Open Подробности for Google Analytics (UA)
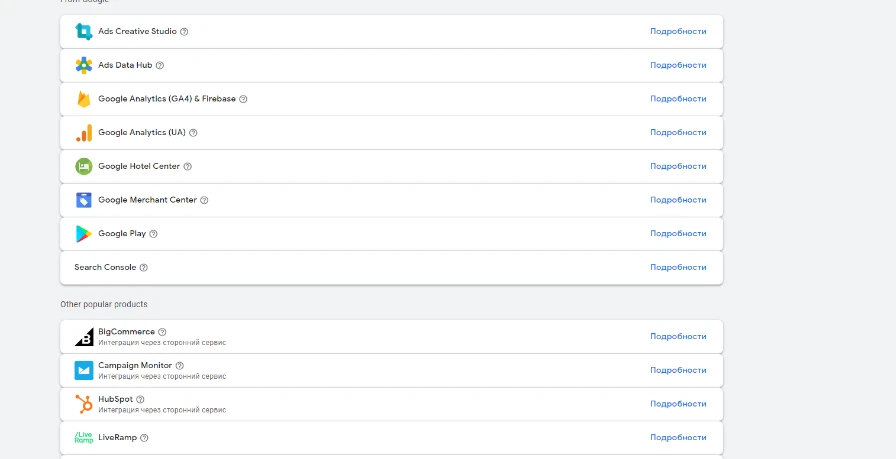This screenshot has height=459, width=896. pos(678,133)
